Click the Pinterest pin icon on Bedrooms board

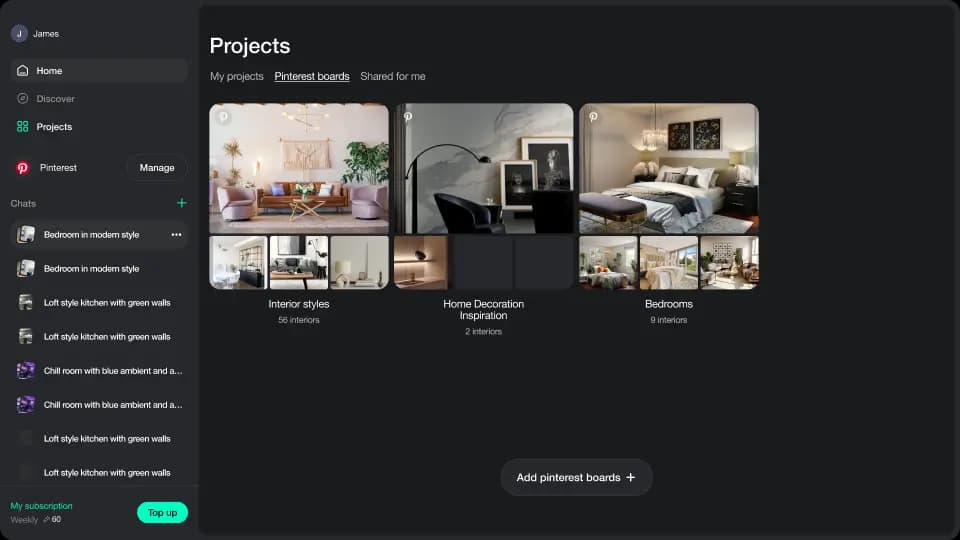593,116
